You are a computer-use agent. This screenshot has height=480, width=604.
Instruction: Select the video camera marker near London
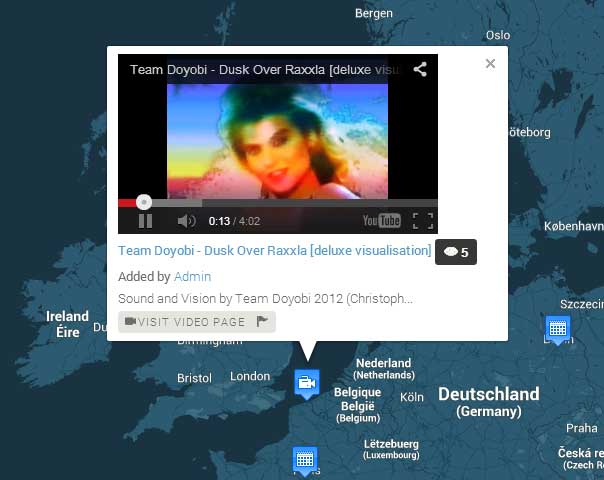307,384
